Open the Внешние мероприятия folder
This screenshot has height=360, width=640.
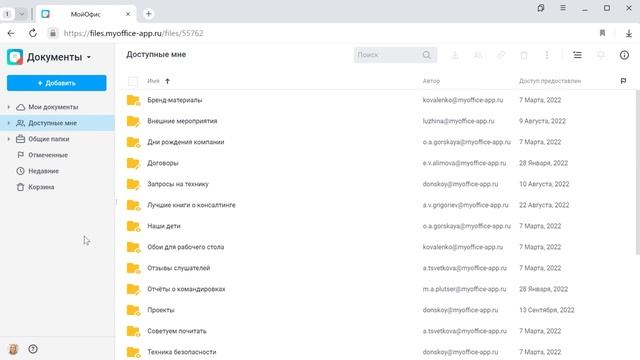point(182,121)
